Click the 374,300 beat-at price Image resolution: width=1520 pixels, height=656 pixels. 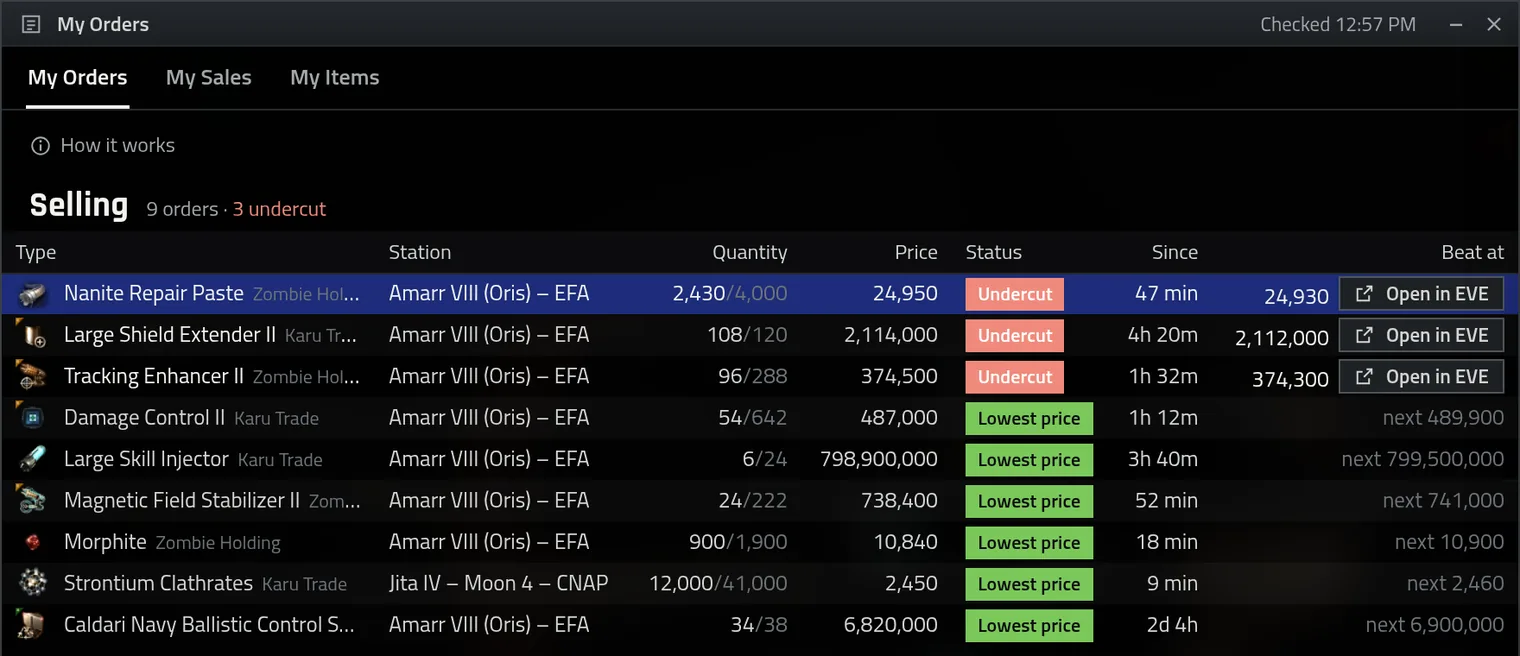1290,379
